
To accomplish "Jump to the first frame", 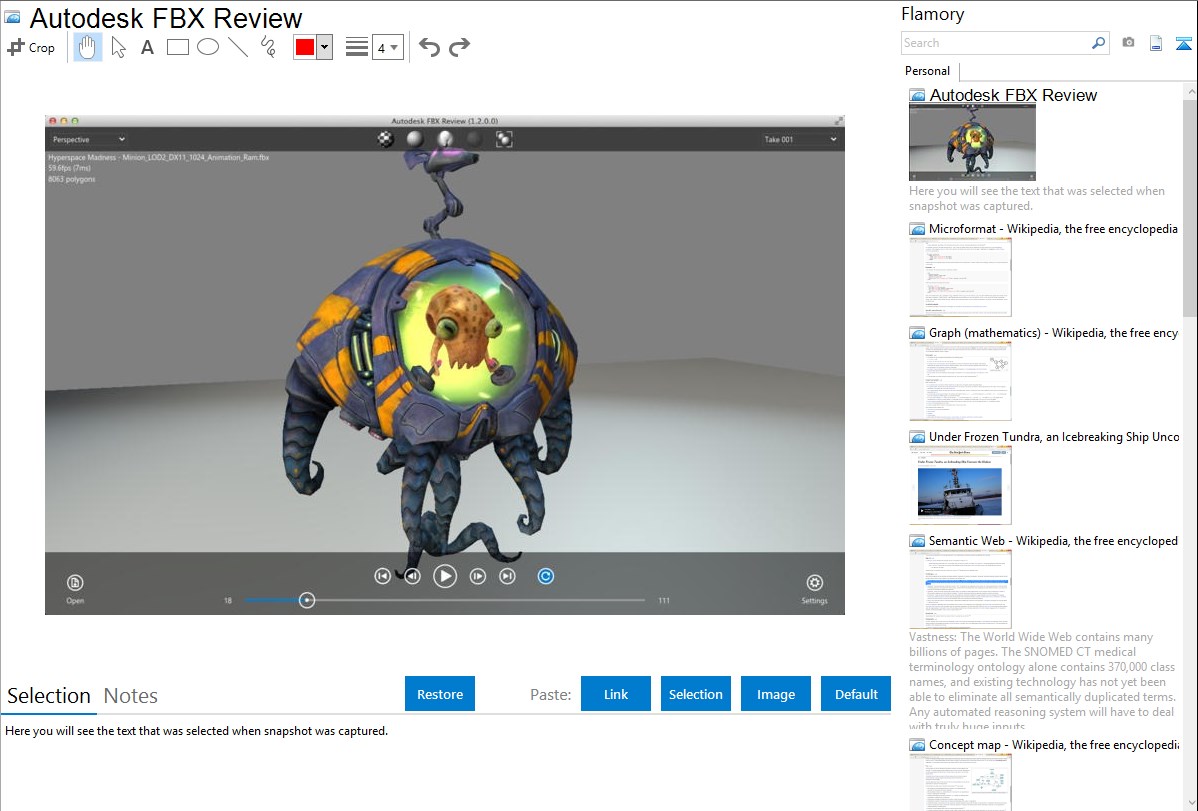I will [383, 576].
